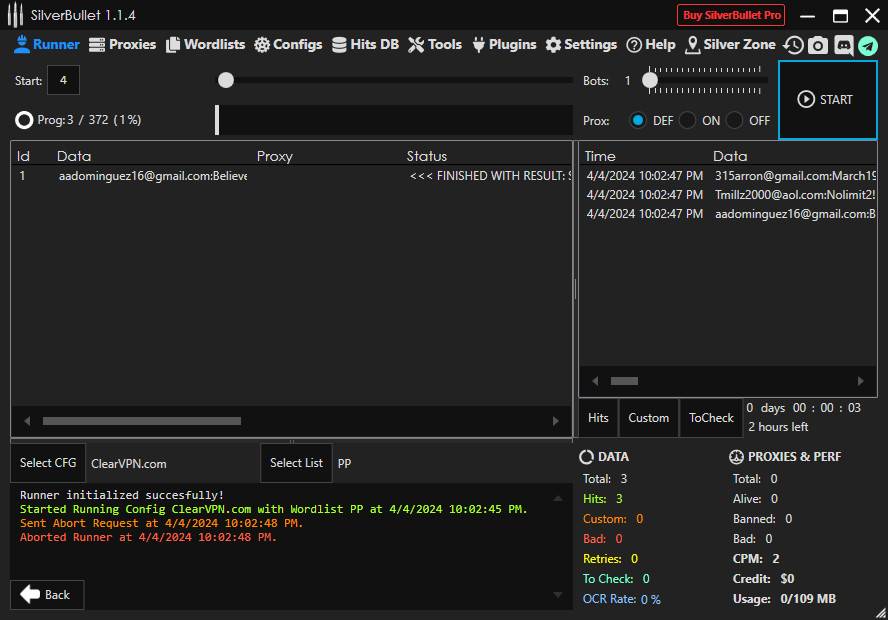
Task: Open the Plugins tab
Action: [x=504, y=44]
